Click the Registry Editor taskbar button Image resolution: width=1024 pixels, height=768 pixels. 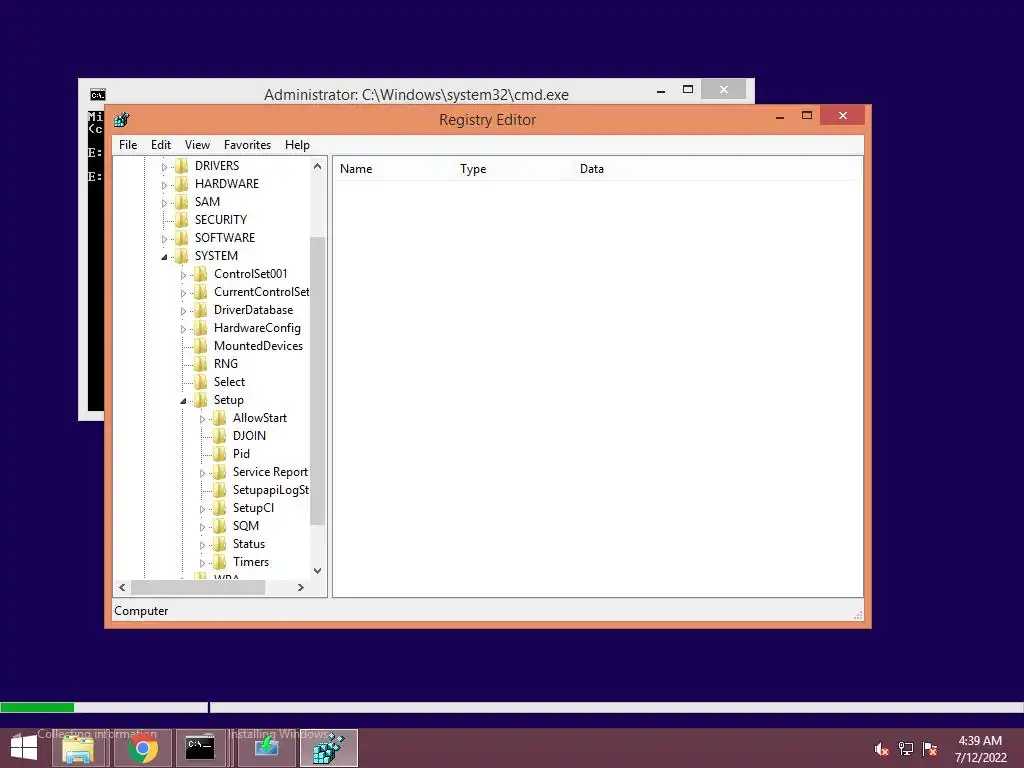tap(328, 748)
